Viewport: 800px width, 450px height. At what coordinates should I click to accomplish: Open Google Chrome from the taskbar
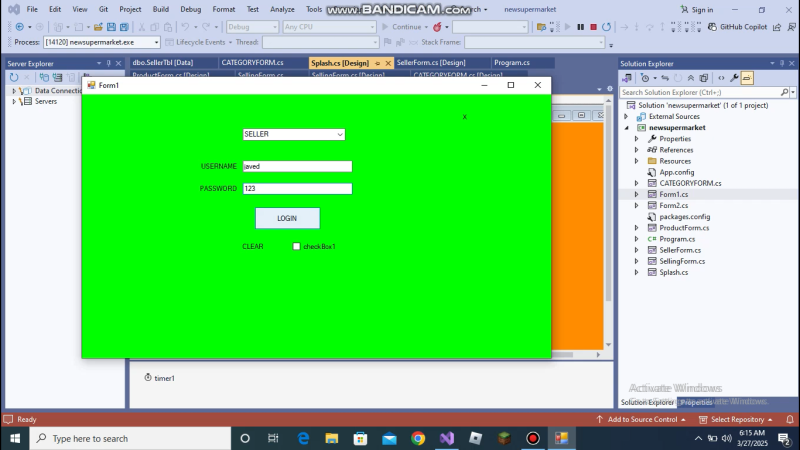coord(418,438)
